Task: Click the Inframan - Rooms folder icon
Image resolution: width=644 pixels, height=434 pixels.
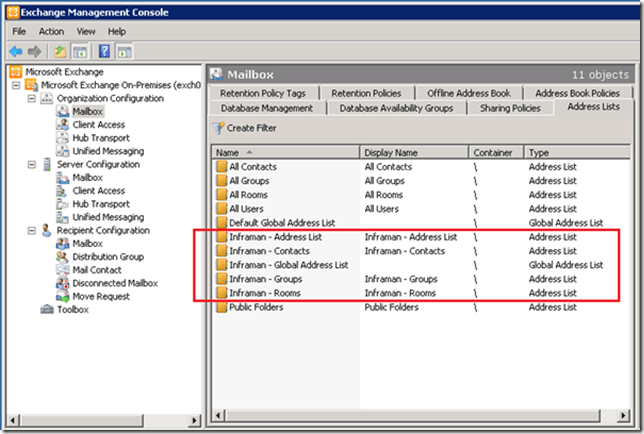Action: (221, 293)
